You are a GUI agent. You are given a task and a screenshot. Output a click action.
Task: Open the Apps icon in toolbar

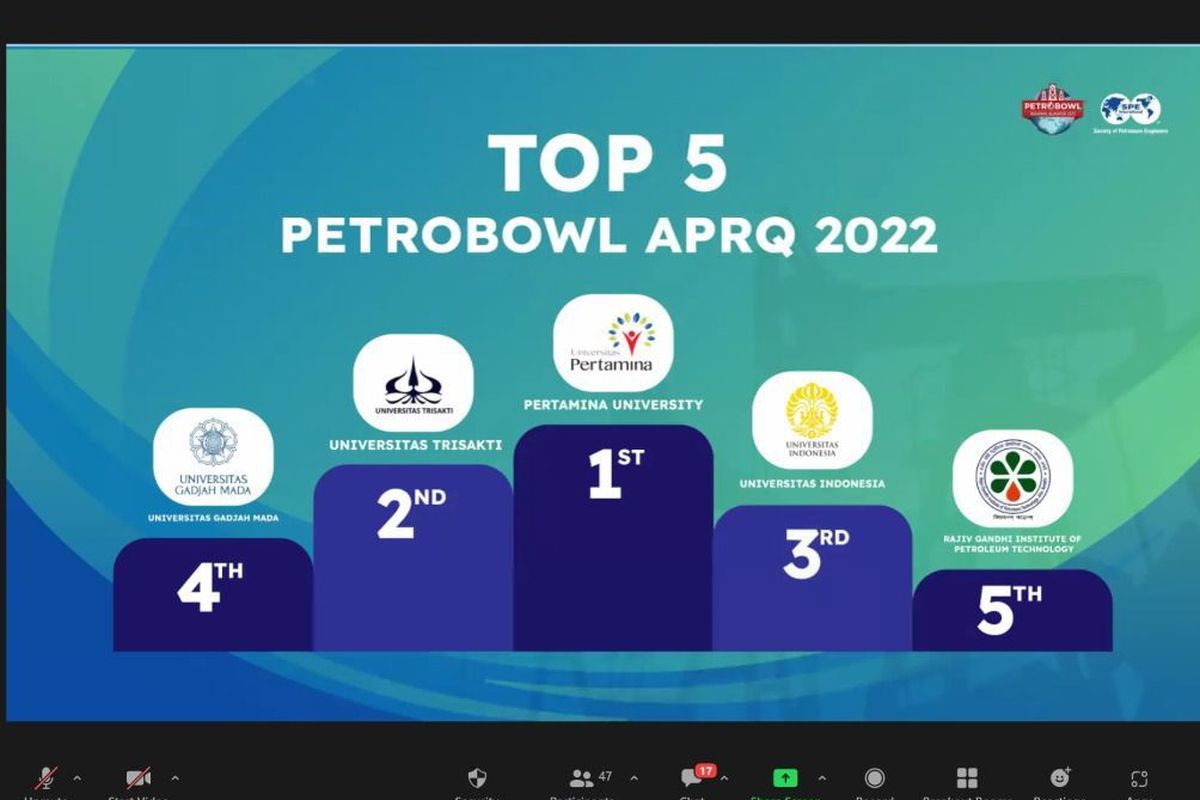point(1139,778)
